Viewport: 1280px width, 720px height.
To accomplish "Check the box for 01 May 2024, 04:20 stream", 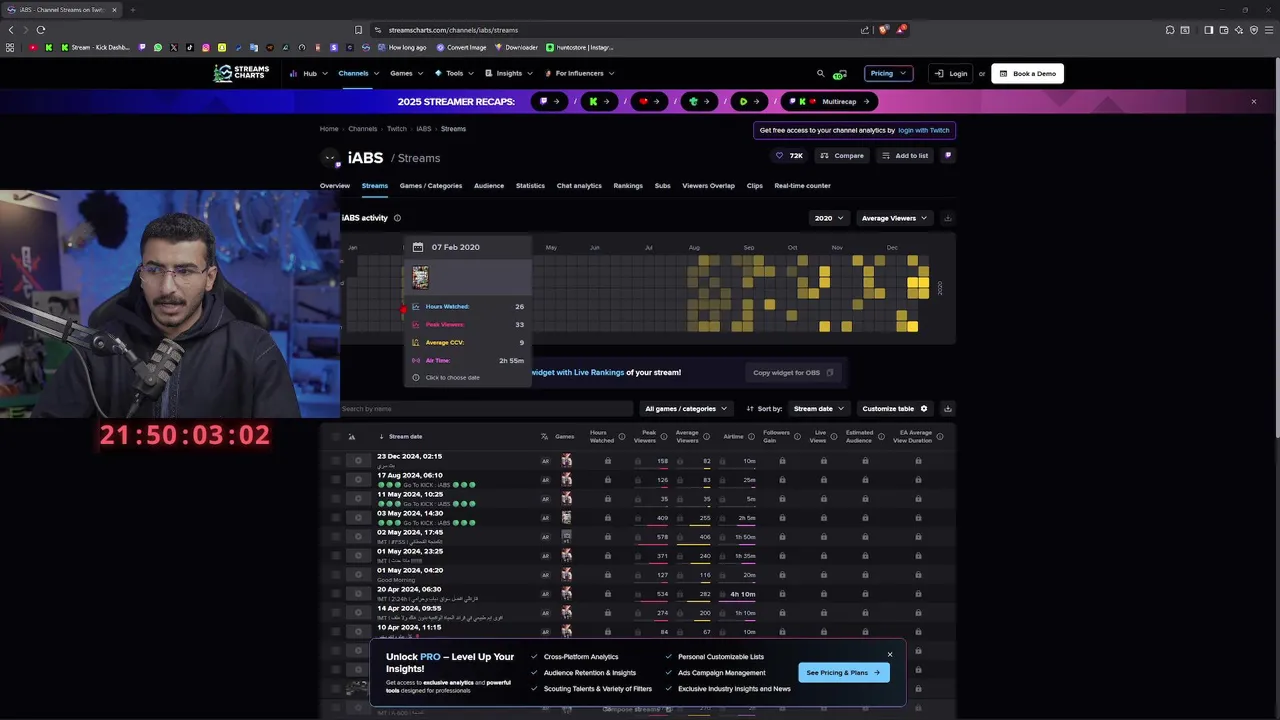I will click(x=335, y=575).
